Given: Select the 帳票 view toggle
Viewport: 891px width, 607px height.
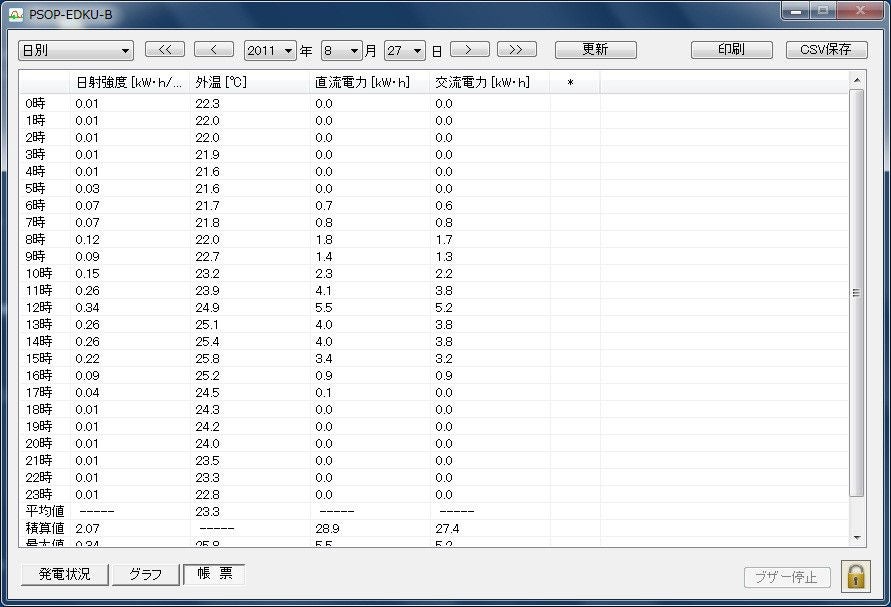Looking at the screenshot, I should [x=214, y=574].
